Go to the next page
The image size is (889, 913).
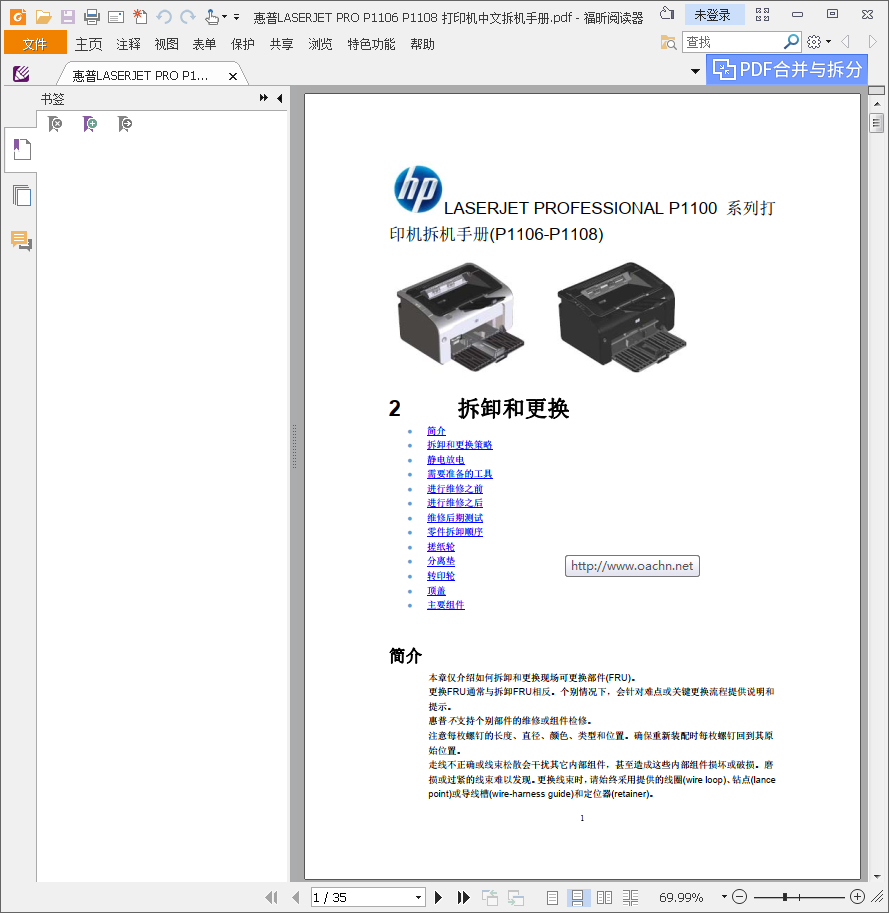tap(439, 897)
